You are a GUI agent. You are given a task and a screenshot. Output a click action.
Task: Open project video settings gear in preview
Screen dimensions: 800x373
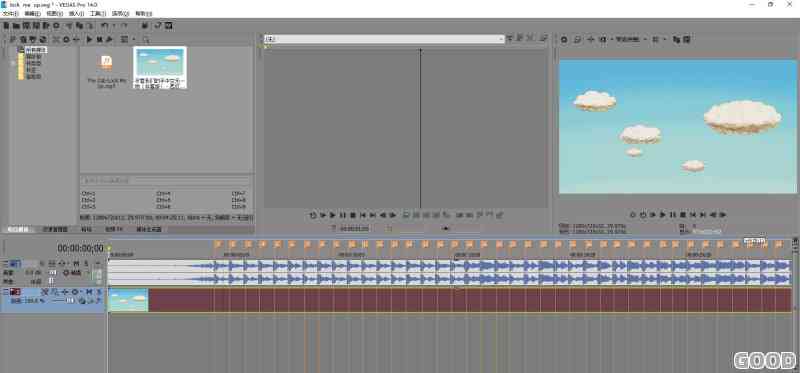coord(563,39)
